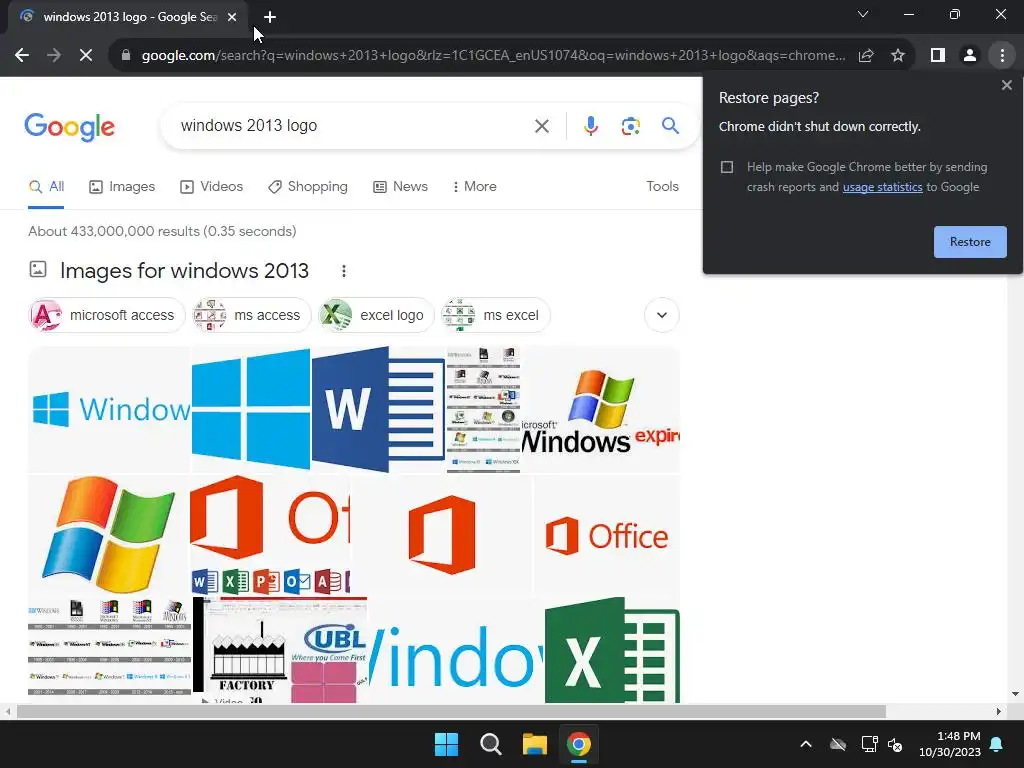Open the Word logo thumbnail
This screenshot has width=1024, height=768.
pos(379,409)
